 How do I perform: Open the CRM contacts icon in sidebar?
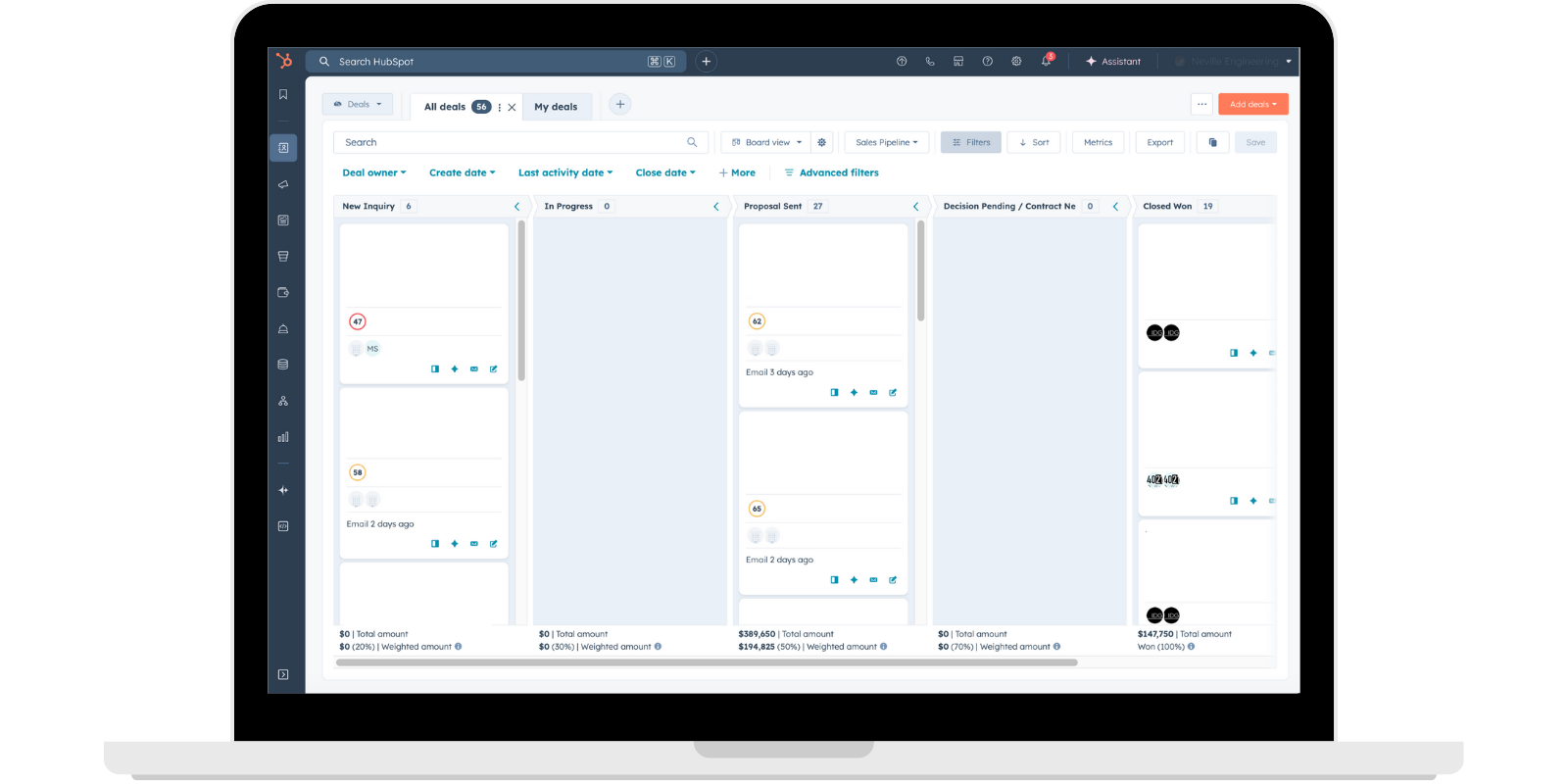tap(283, 148)
